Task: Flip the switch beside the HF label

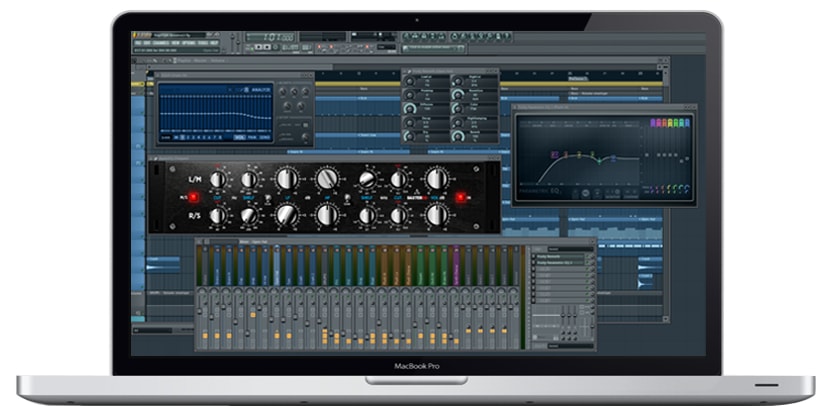Action: click(347, 198)
